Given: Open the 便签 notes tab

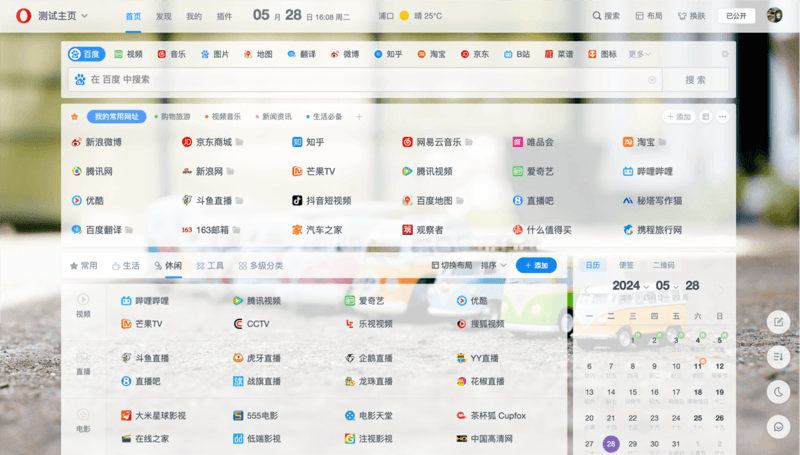Looking at the screenshot, I should tap(626, 265).
